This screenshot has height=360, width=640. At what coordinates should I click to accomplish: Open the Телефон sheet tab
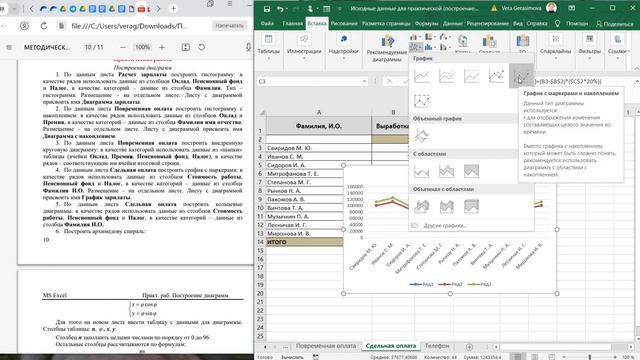[x=437, y=346]
